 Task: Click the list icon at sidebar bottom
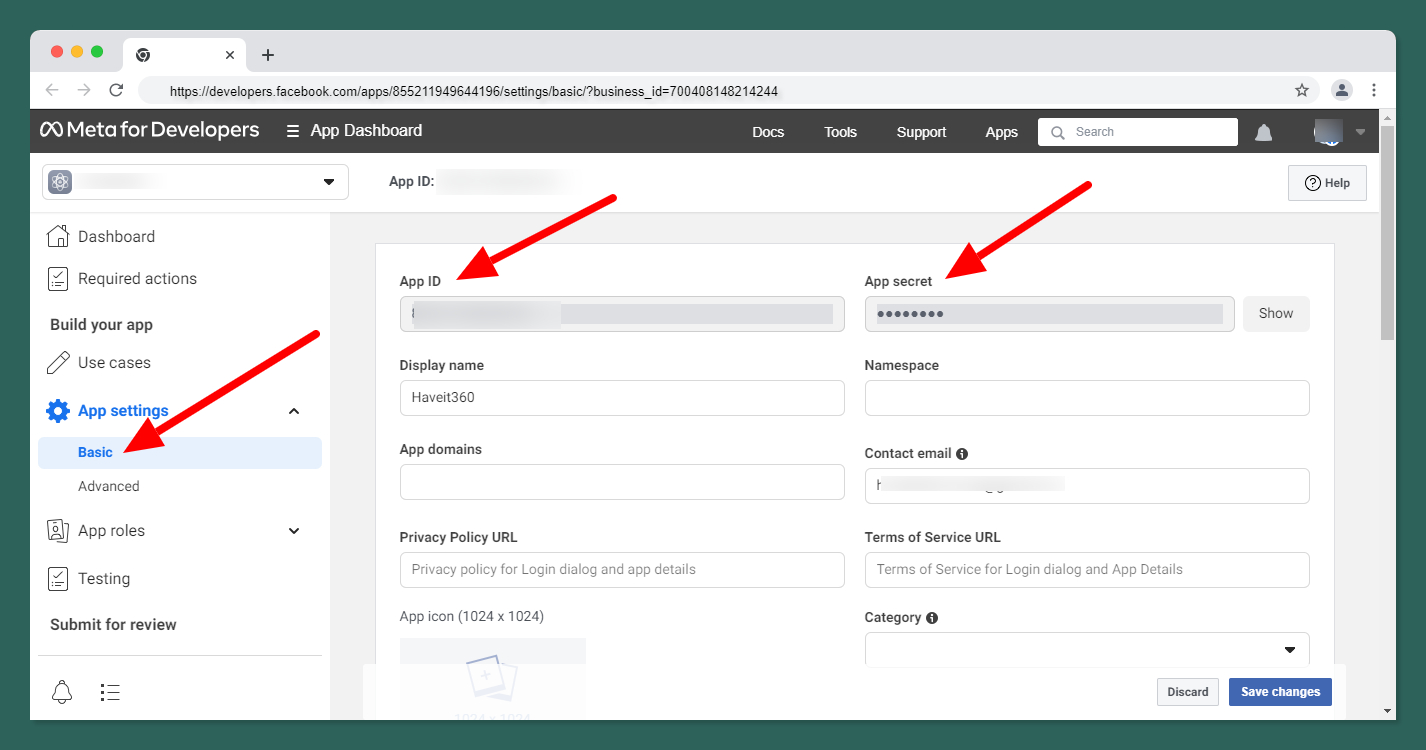click(110, 692)
